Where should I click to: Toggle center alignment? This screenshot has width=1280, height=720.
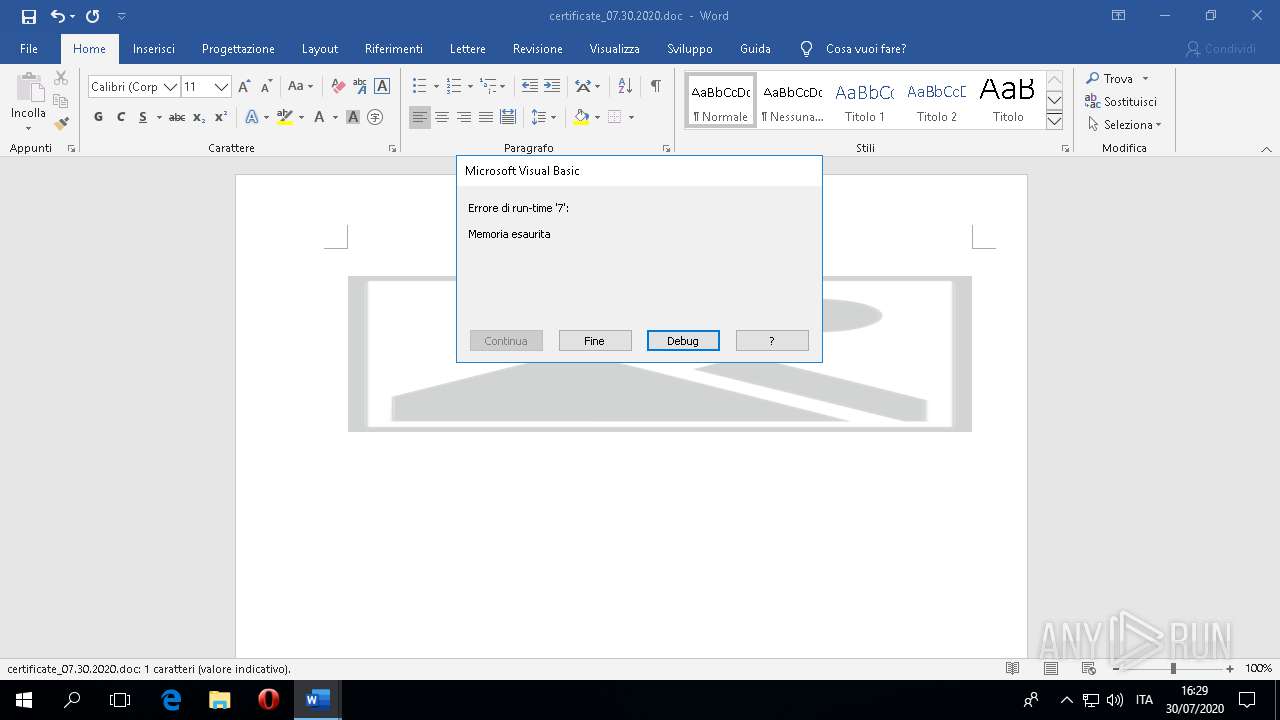click(x=442, y=117)
